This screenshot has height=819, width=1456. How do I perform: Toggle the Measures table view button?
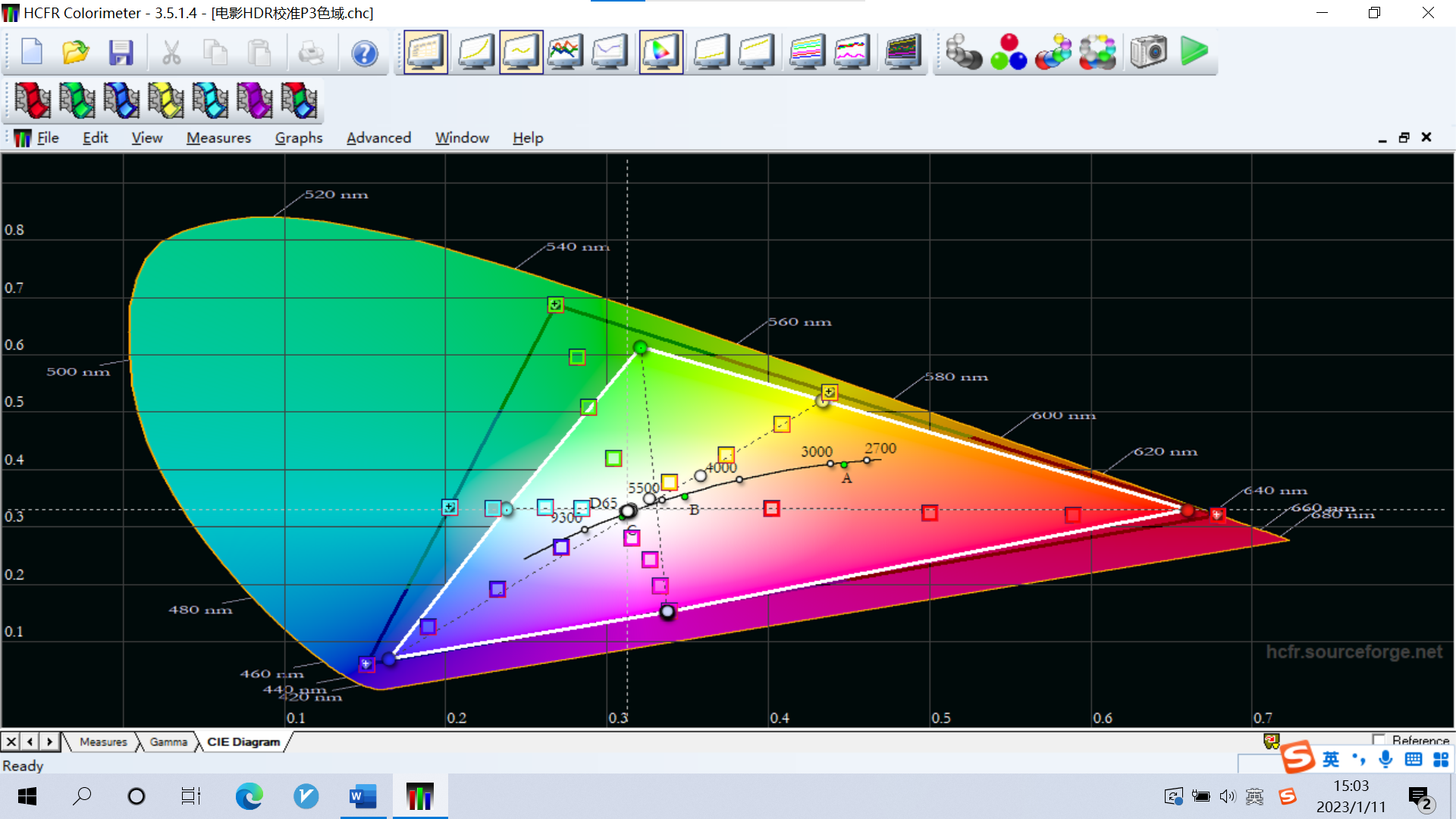pos(425,52)
